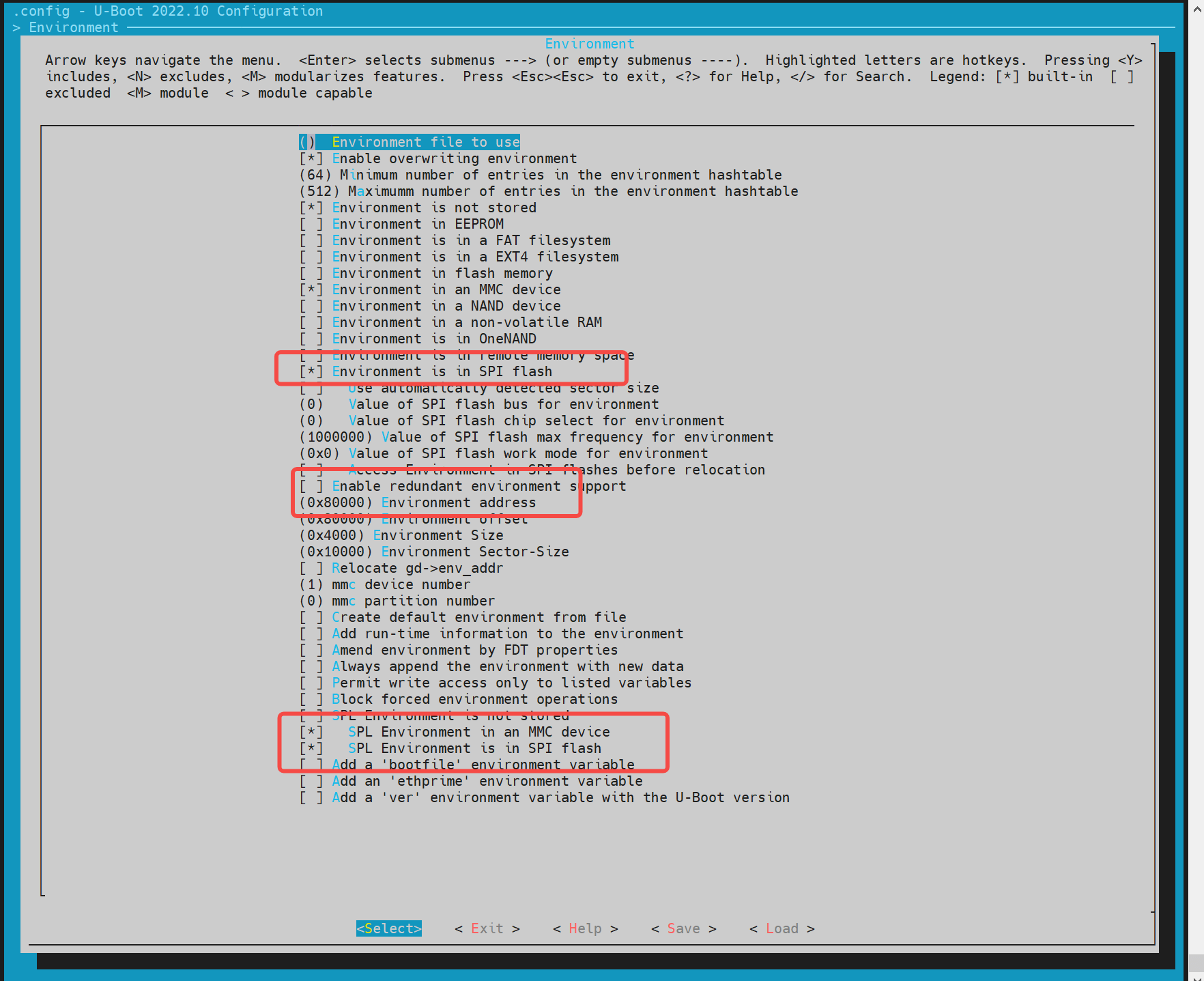Select Environment file to use entry
The image size is (1204, 981).
tap(425, 142)
